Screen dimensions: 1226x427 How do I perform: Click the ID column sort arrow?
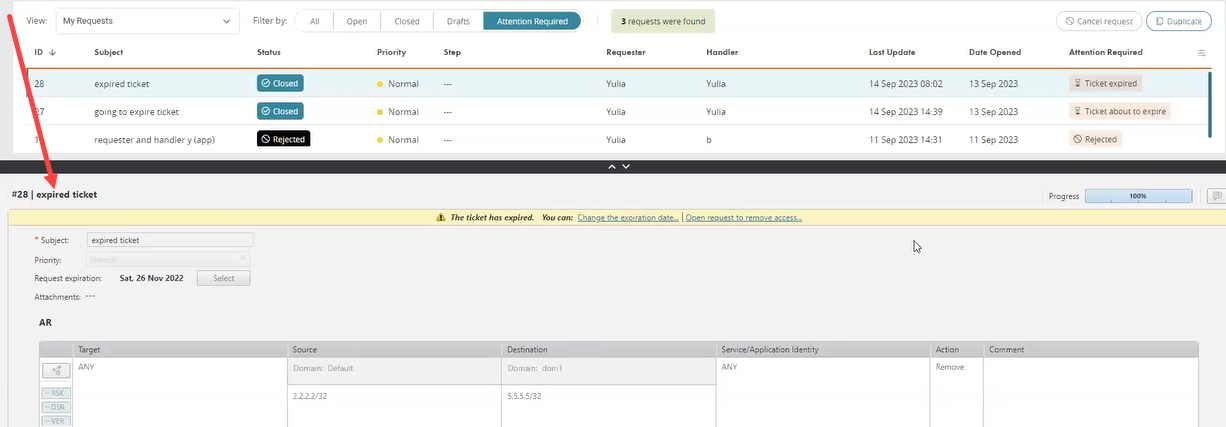(x=52, y=52)
